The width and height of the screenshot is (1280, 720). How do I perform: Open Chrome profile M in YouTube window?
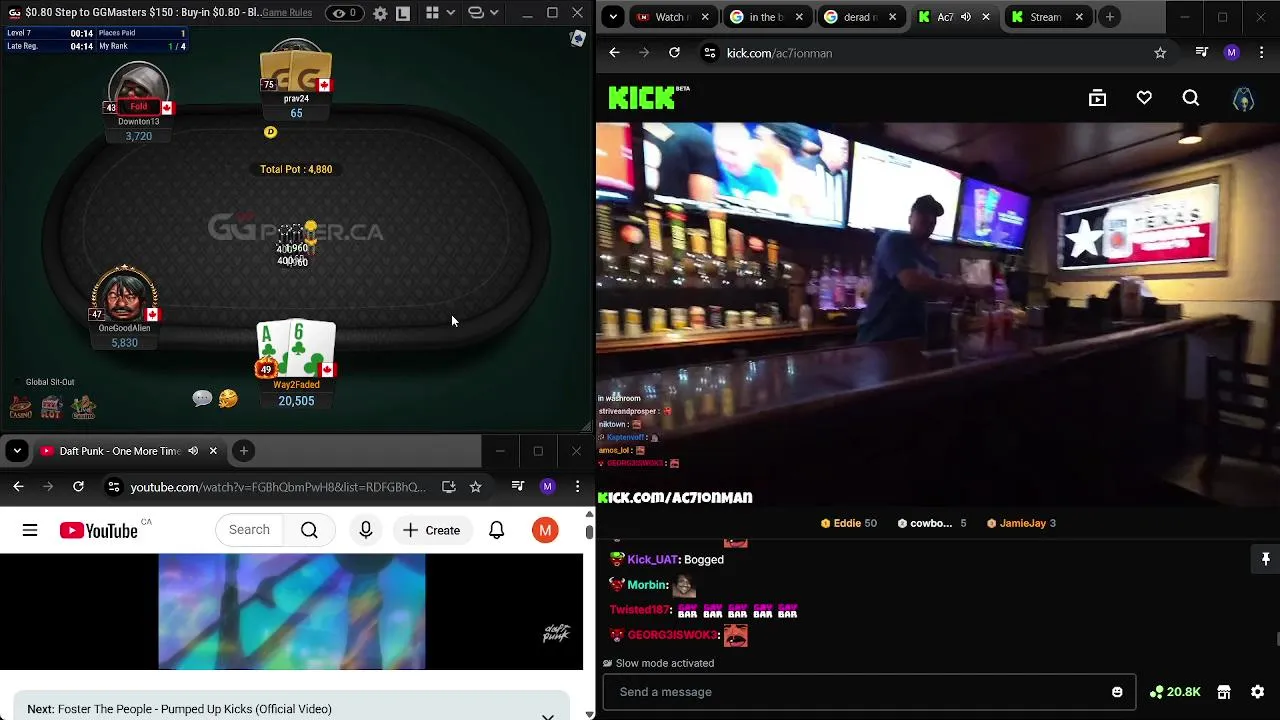[547, 487]
